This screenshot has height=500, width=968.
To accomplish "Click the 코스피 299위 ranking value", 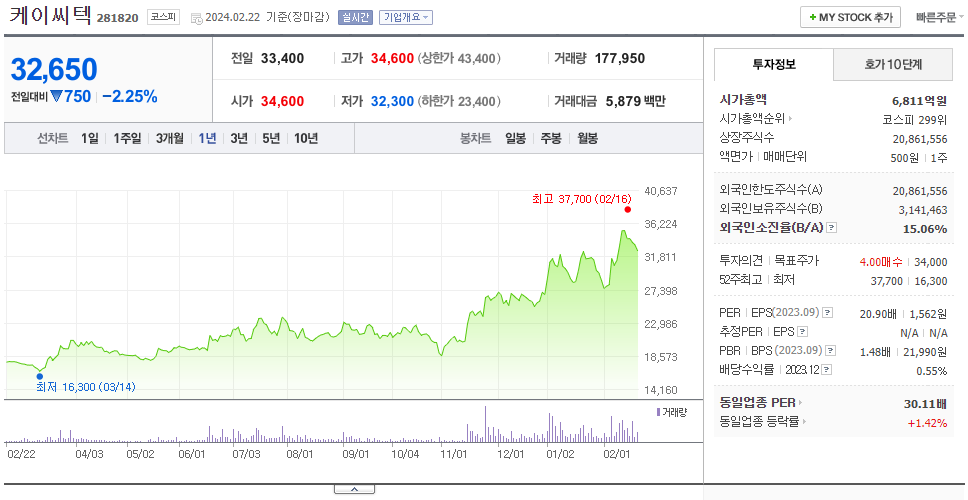I will (x=914, y=119).
